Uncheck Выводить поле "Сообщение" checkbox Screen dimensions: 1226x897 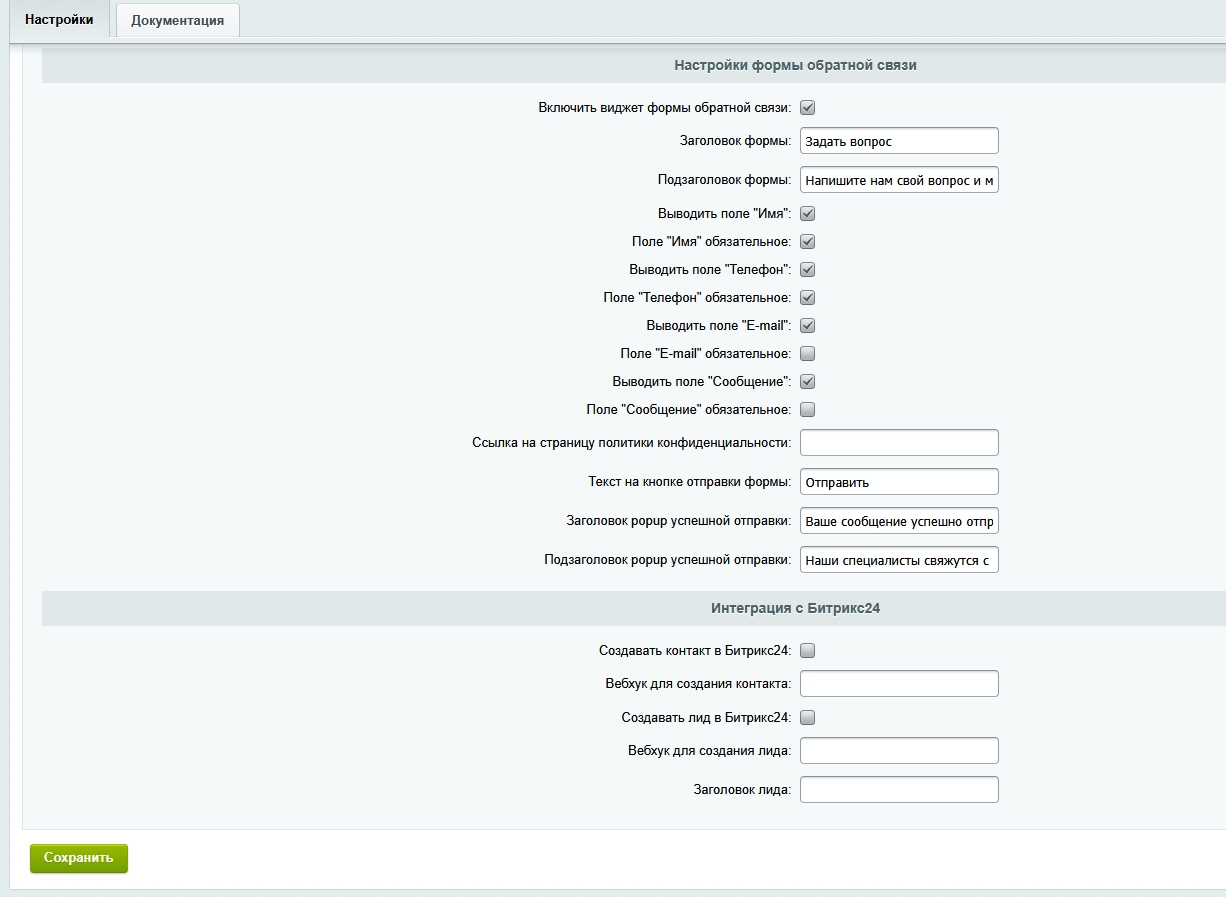pos(808,382)
